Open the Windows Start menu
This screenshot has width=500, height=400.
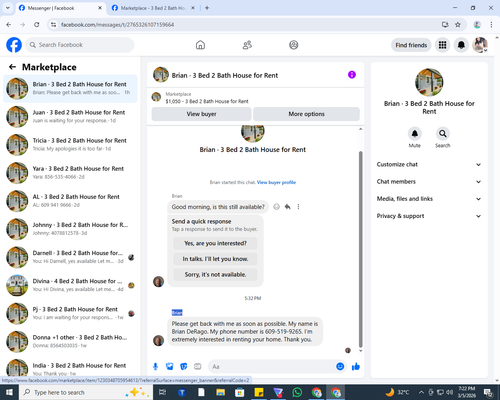point(9,392)
